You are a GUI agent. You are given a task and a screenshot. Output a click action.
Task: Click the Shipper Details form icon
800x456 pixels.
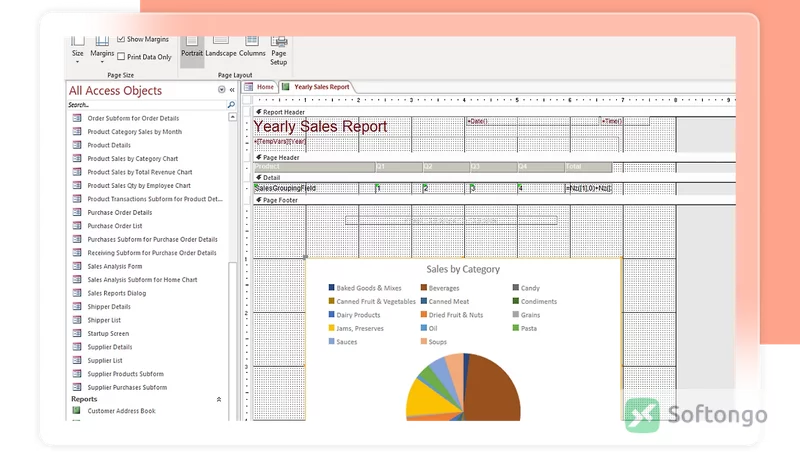coord(77,307)
